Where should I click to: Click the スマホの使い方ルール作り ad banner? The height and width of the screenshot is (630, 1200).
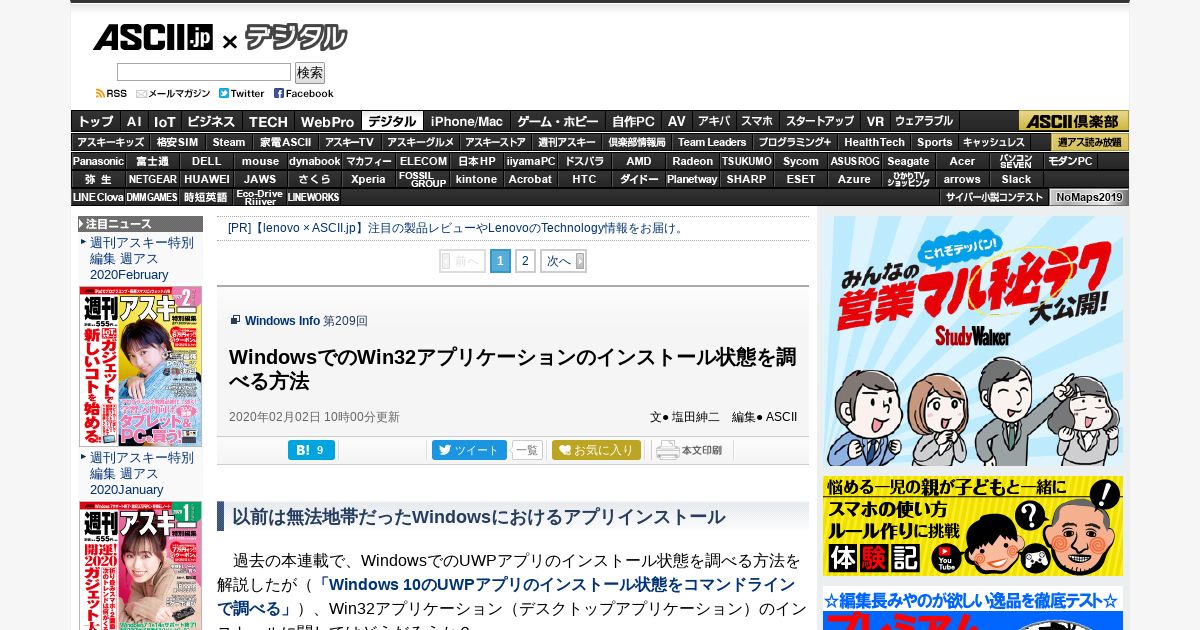tap(973, 526)
